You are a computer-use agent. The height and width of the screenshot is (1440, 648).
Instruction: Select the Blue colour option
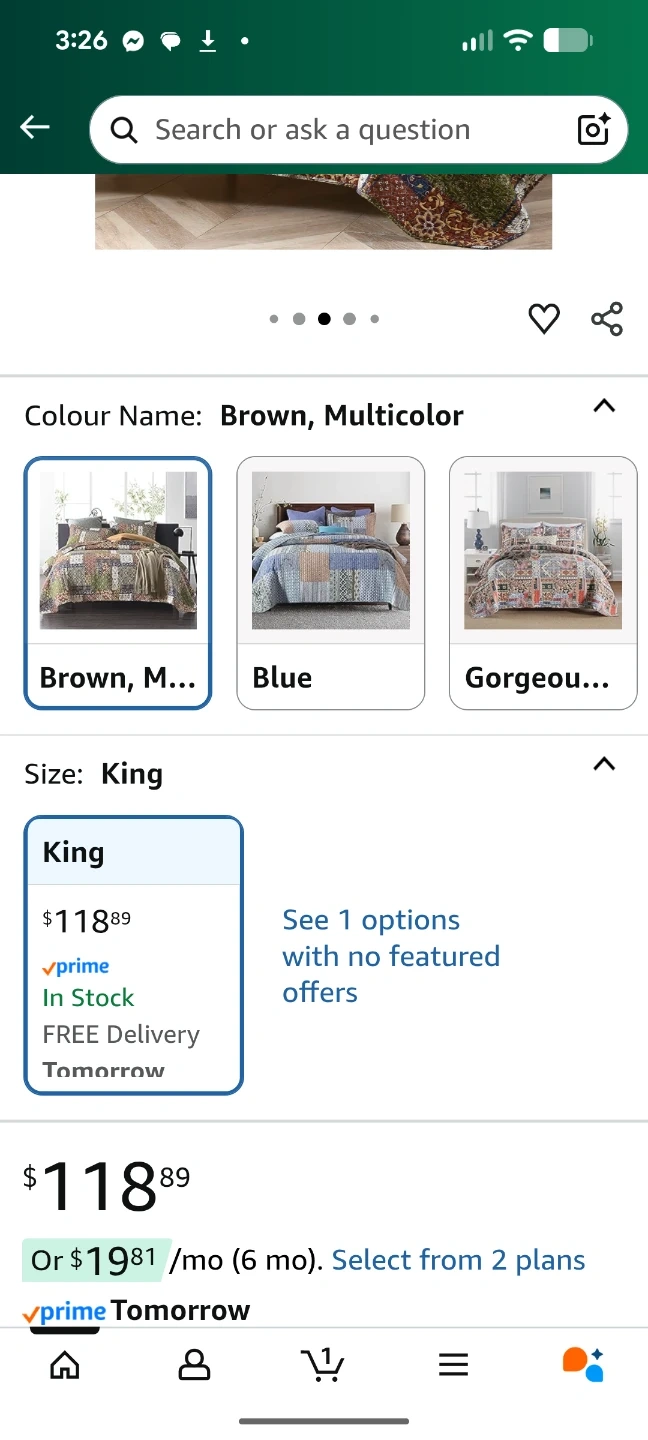(331, 583)
